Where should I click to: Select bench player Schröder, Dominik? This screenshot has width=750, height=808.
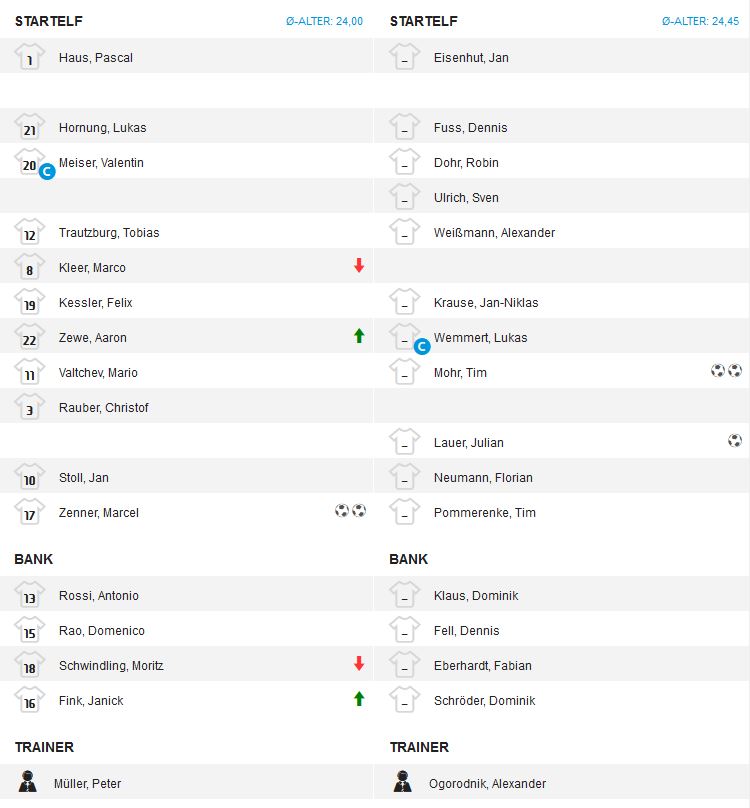point(484,701)
